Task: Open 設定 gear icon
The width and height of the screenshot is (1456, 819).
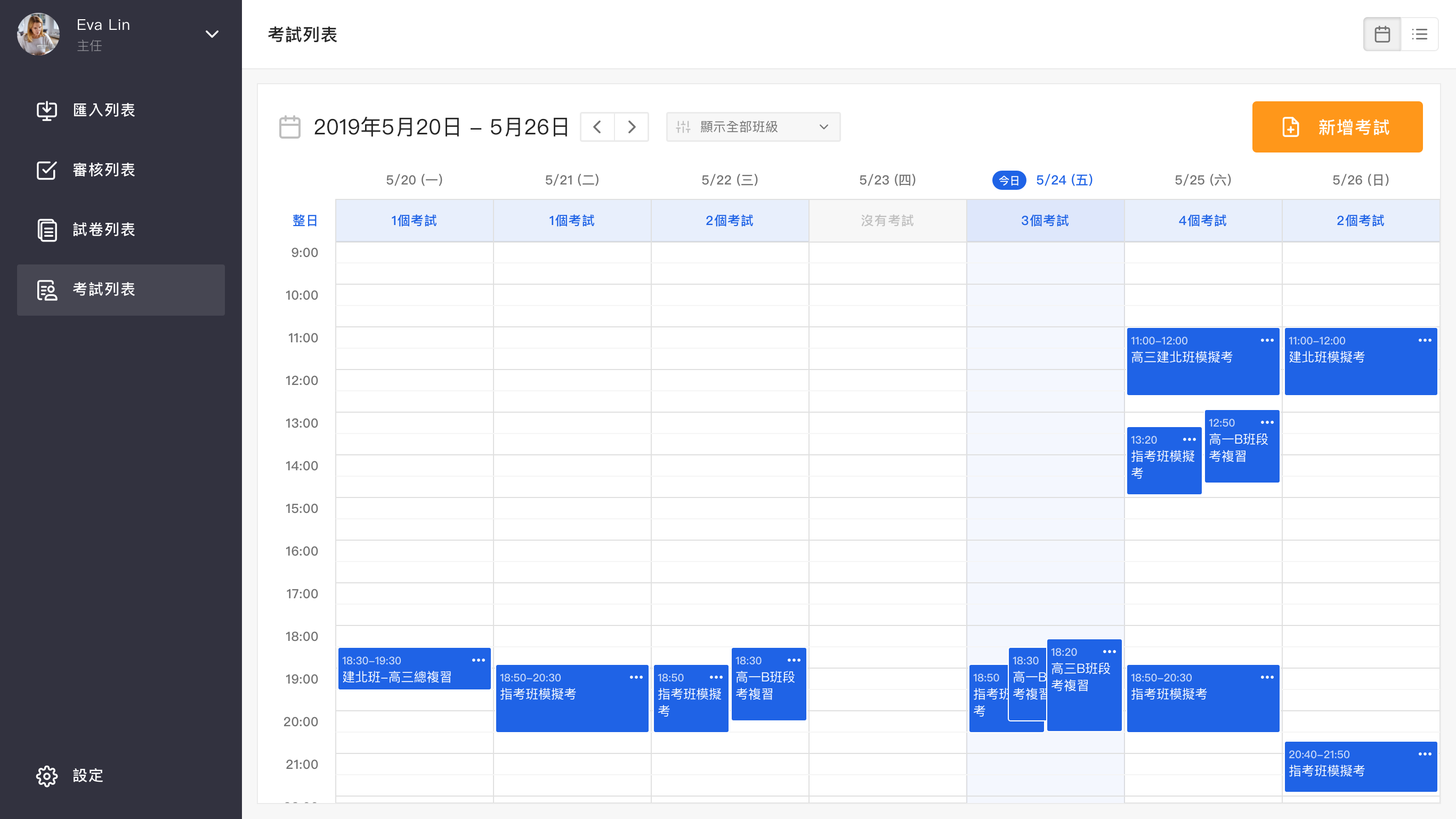Action: (47, 775)
